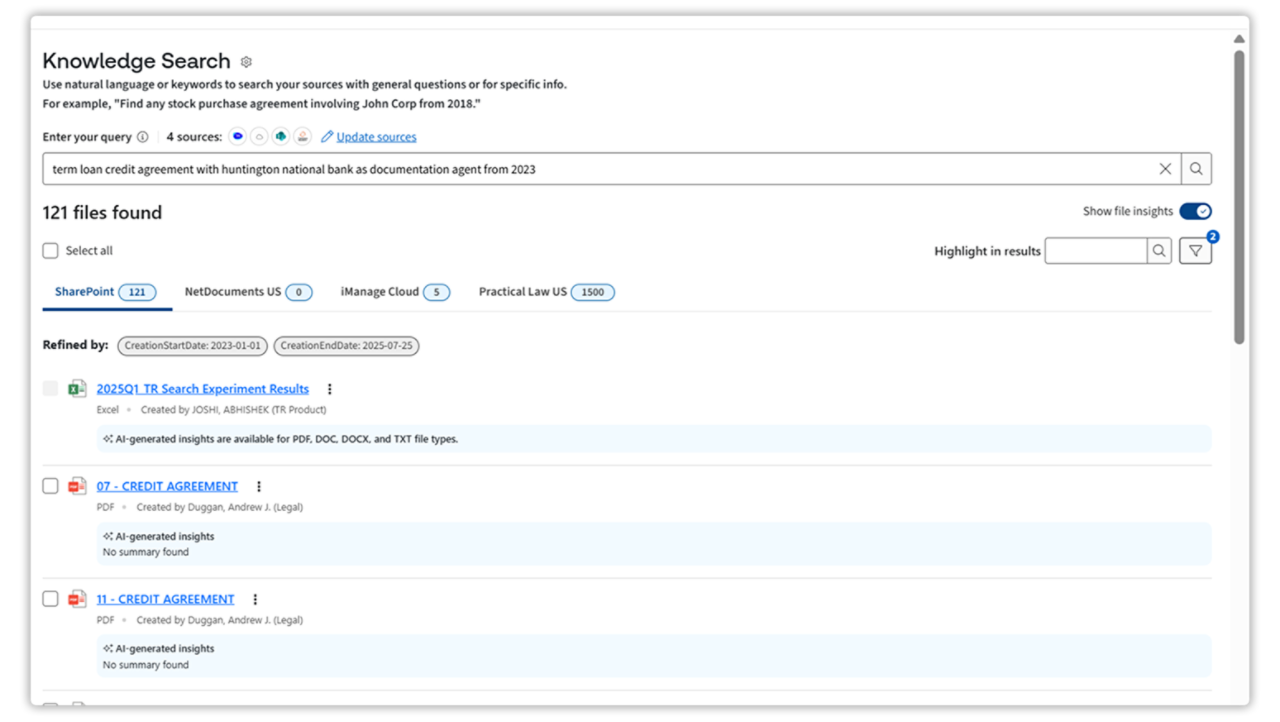The image size is (1280, 722).
Task: Run the search with the magnifier icon
Action: 1196,168
